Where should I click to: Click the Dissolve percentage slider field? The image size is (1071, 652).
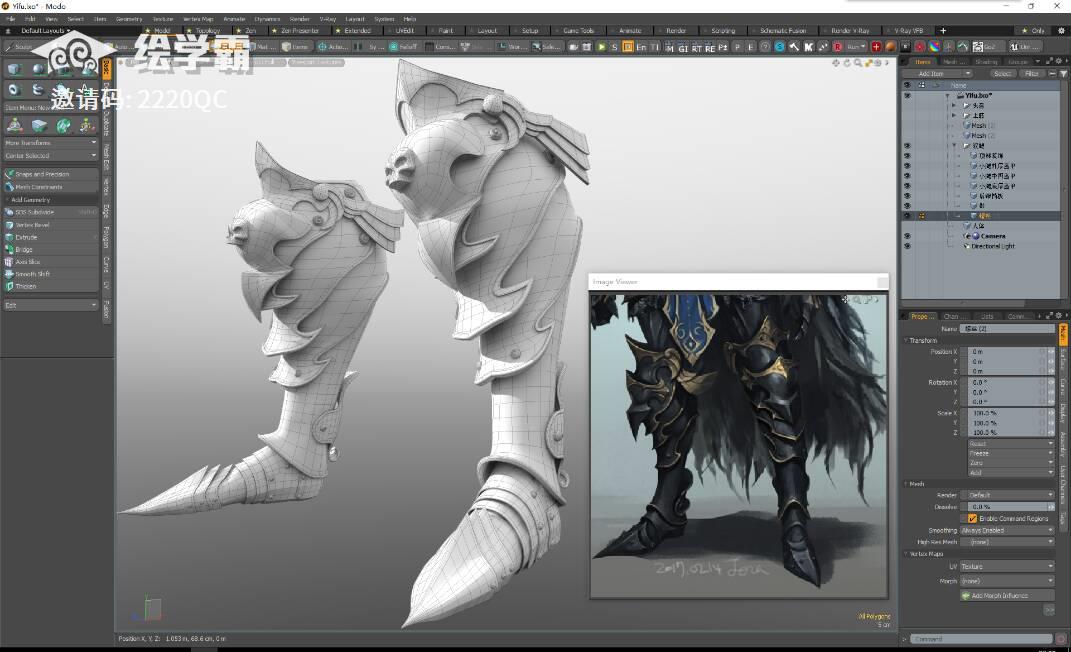[1007, 507]
